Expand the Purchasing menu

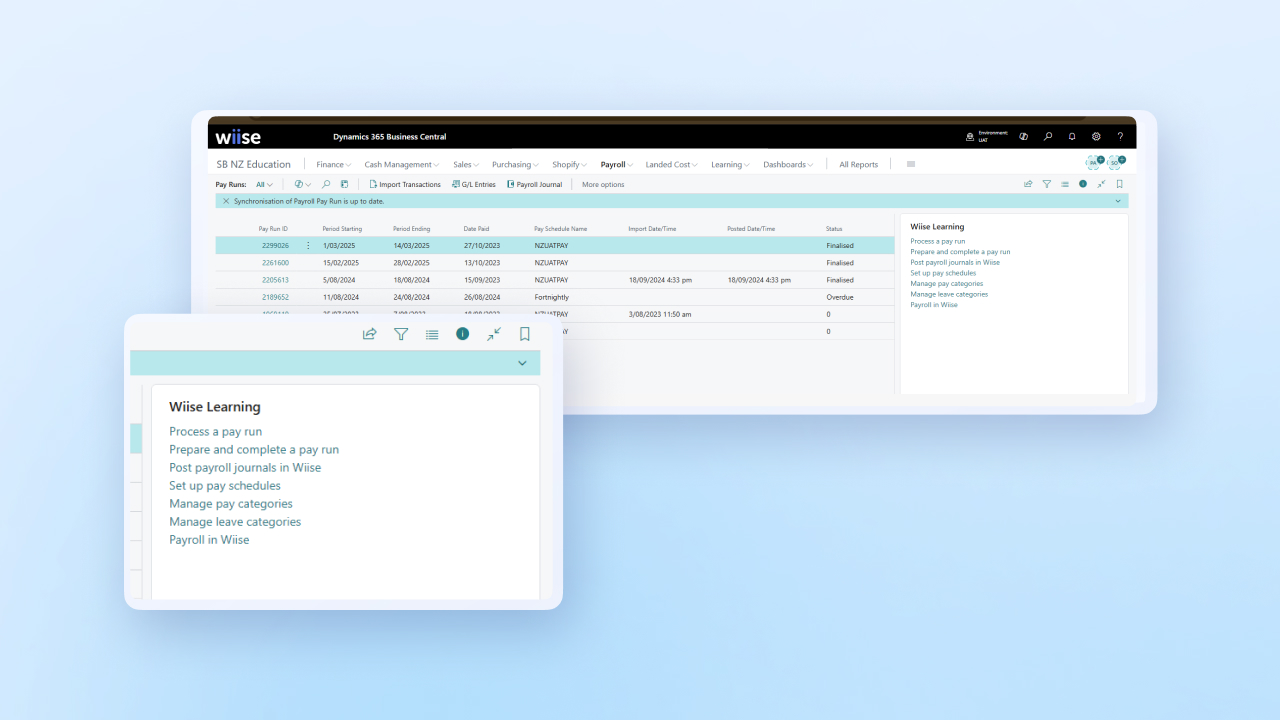[x=515, y=164]
